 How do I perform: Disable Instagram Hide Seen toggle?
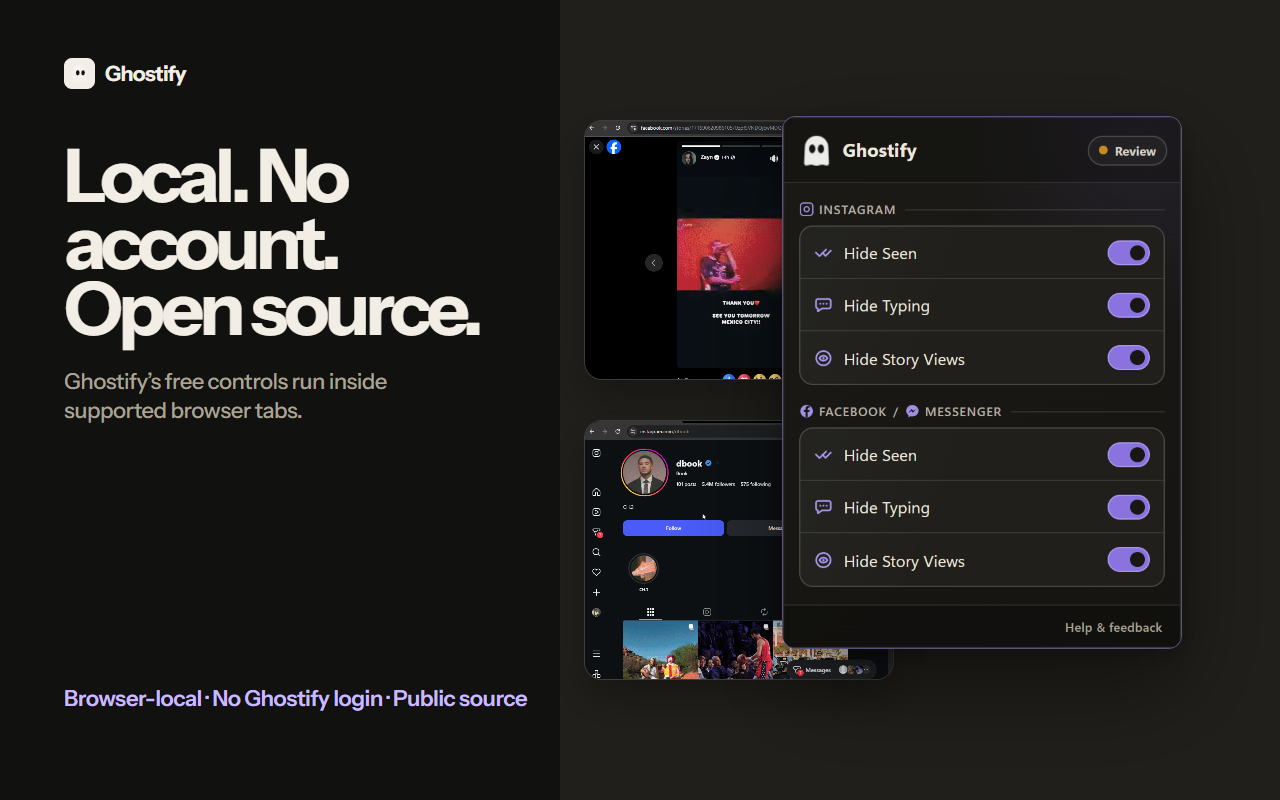[1128, 253]
